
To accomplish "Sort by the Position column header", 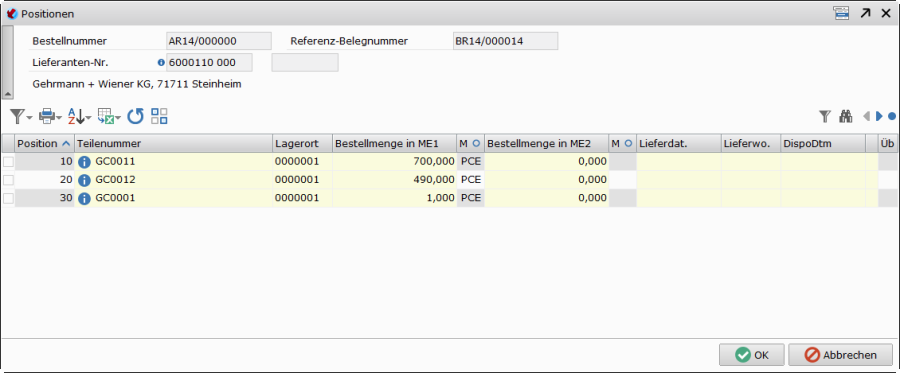I will point(44,143).
